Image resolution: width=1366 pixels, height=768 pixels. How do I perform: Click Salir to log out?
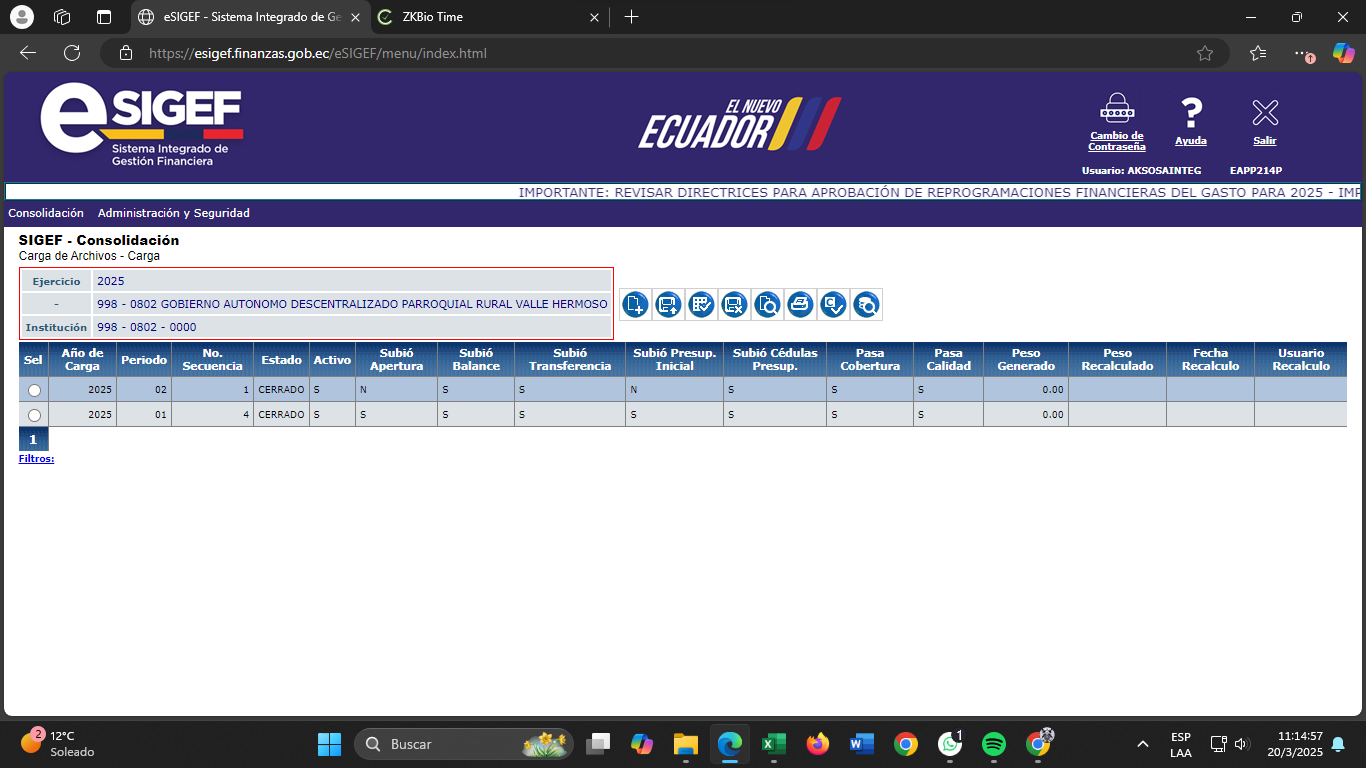[1265, 141]
